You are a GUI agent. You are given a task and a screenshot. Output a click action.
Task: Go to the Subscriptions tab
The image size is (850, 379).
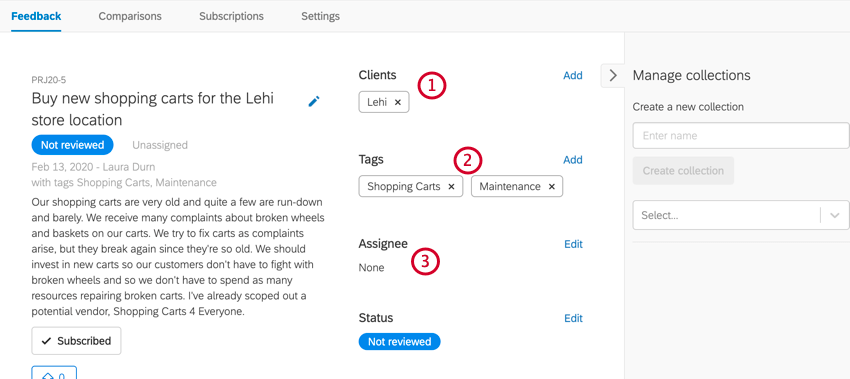pyautogui.click(x=231, y=16)
